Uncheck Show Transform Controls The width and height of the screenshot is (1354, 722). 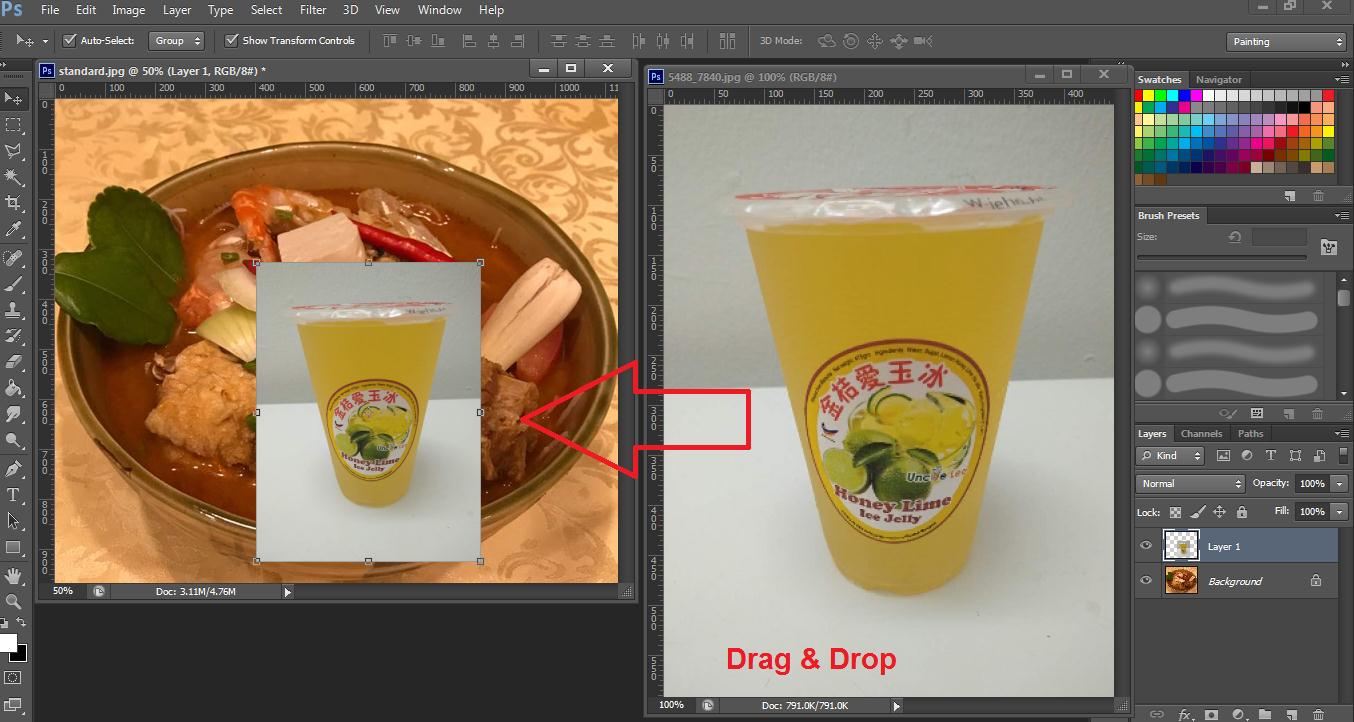coord(232,41)
